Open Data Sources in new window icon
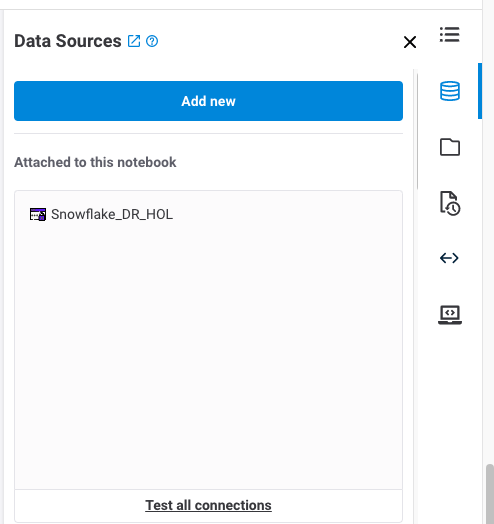 (x=134, y=41)
